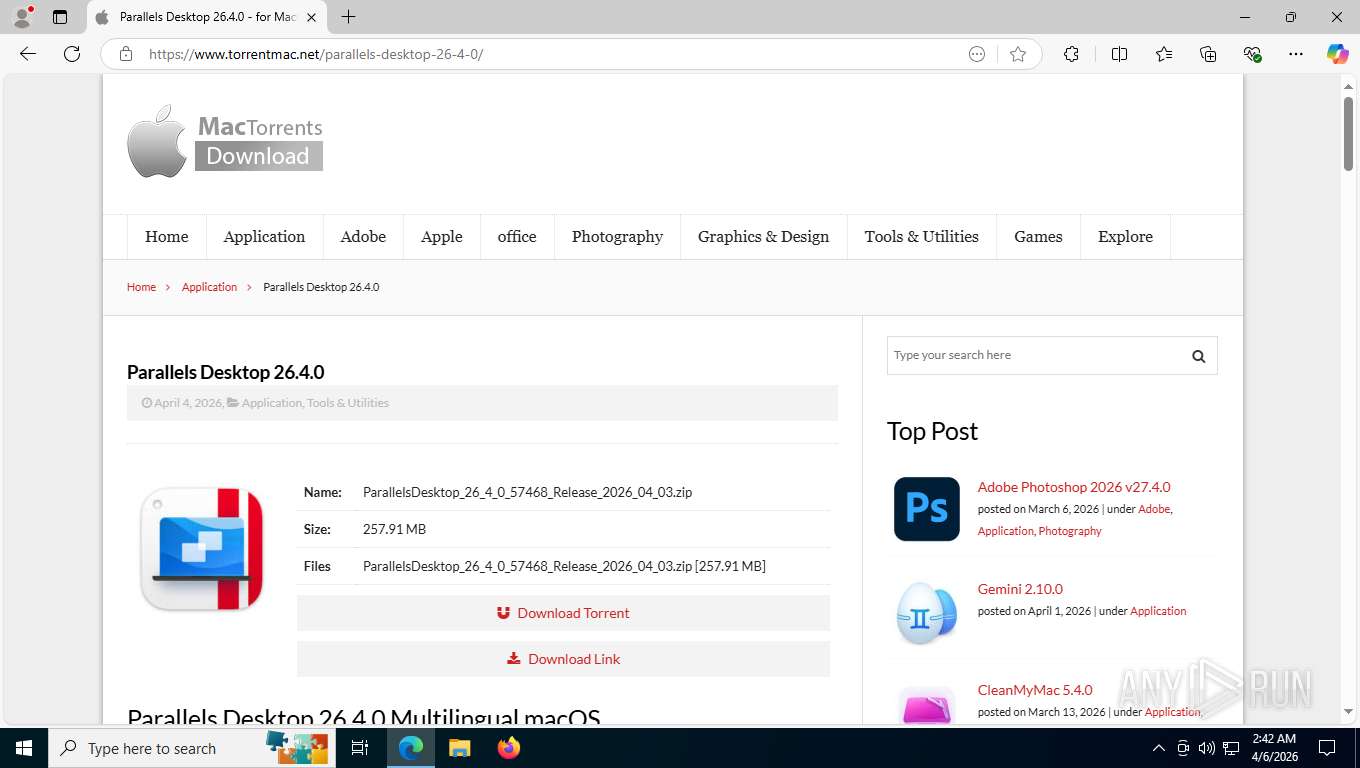Click the Photography tag under Photoshop post
The height and width of the screenshot is (768, 1360).
1070,531
